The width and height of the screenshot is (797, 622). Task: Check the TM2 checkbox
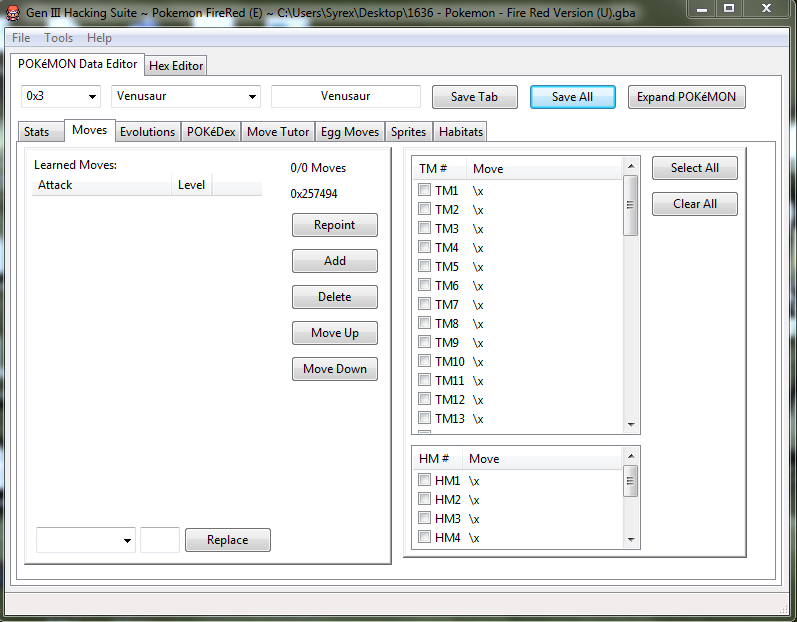[424, 209]
